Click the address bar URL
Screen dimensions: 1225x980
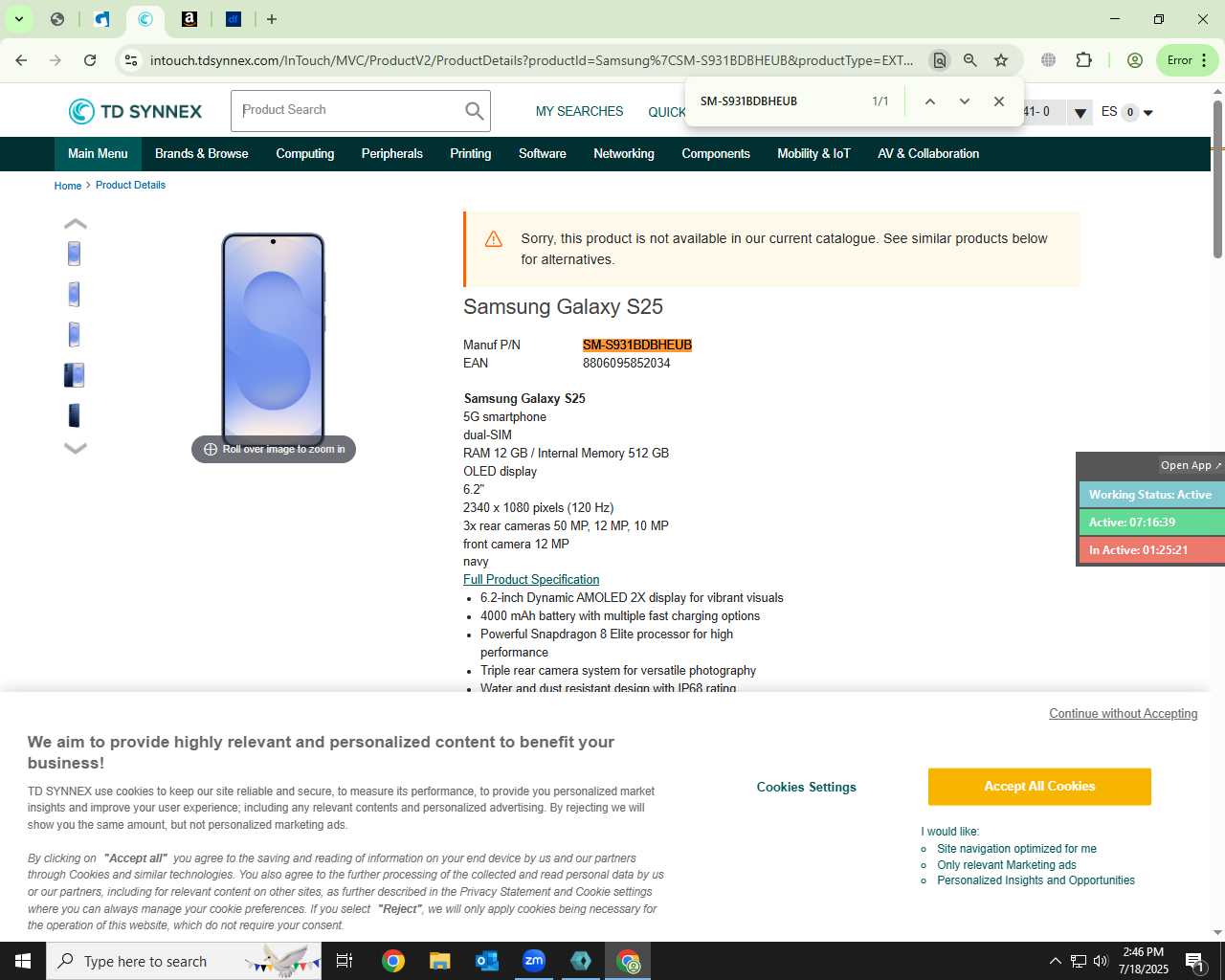(x=531, y=60)
